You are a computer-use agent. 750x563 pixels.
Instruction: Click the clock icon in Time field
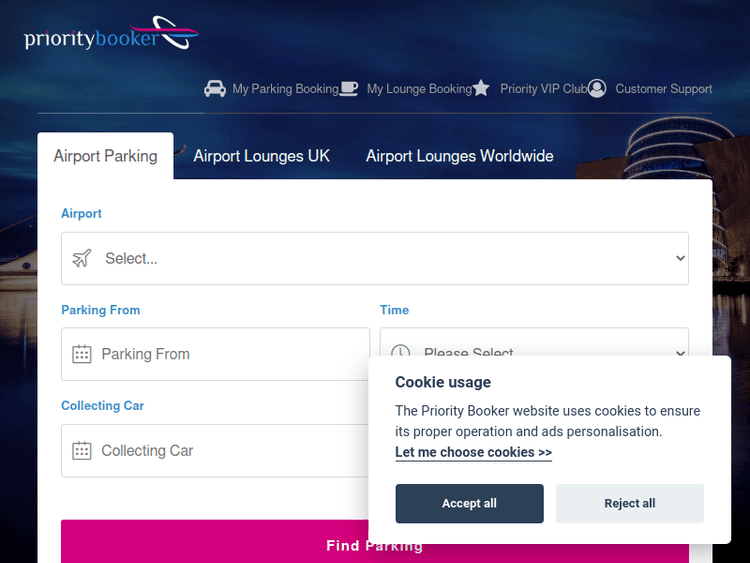click(x=400, y=350)
